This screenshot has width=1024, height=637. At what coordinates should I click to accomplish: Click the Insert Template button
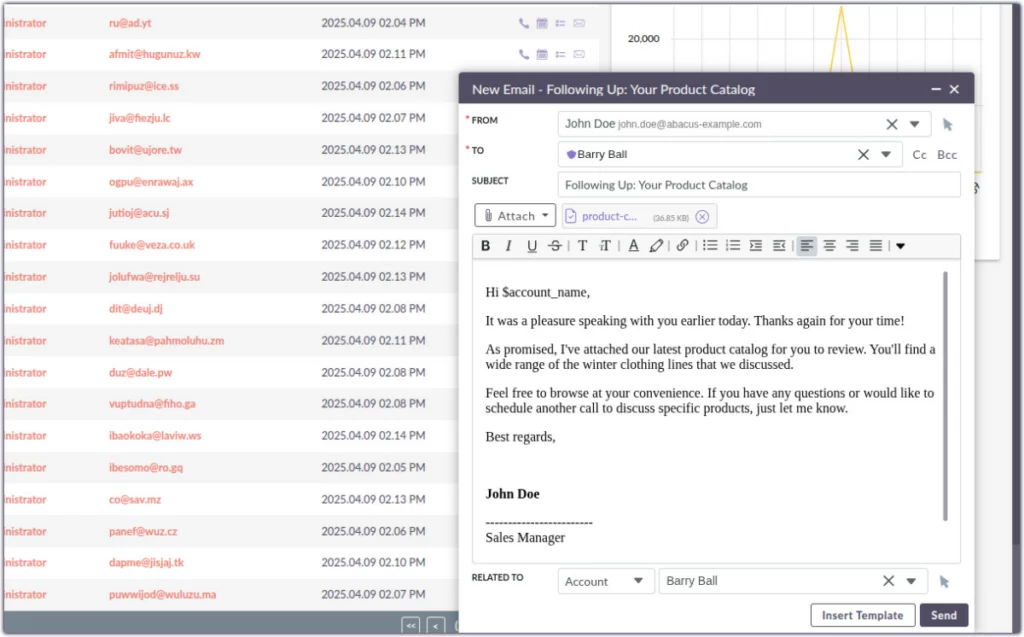click(x=862, y=616)
